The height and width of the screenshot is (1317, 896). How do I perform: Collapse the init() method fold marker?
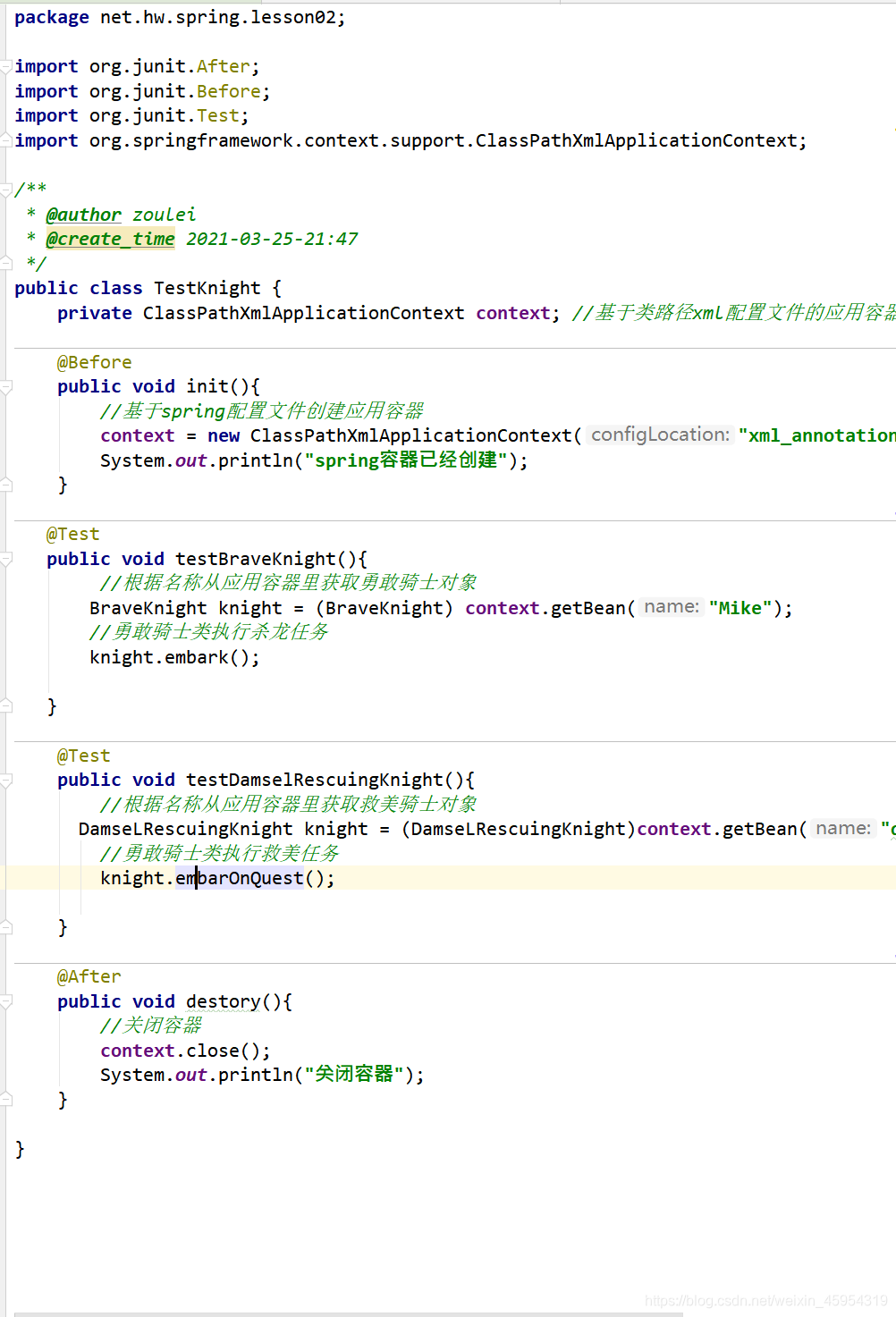5,387
